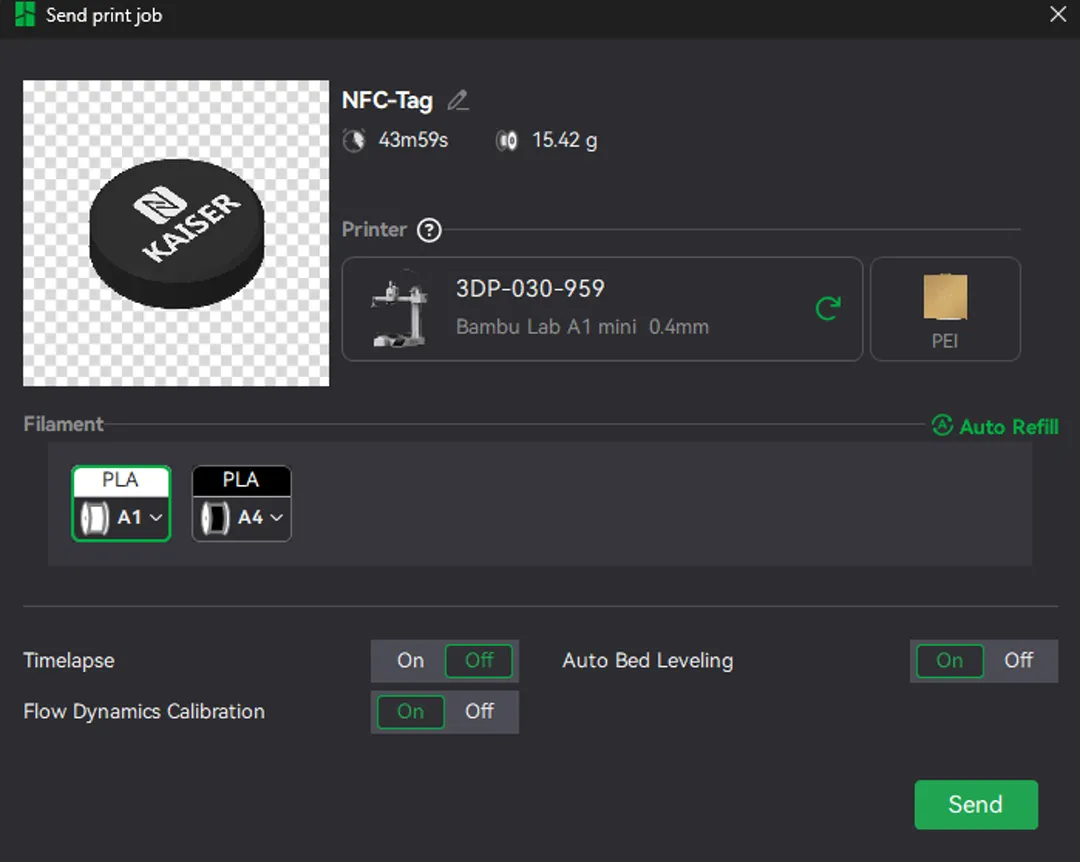
Task: Click the Auto Refill icon
Action: 942,425
